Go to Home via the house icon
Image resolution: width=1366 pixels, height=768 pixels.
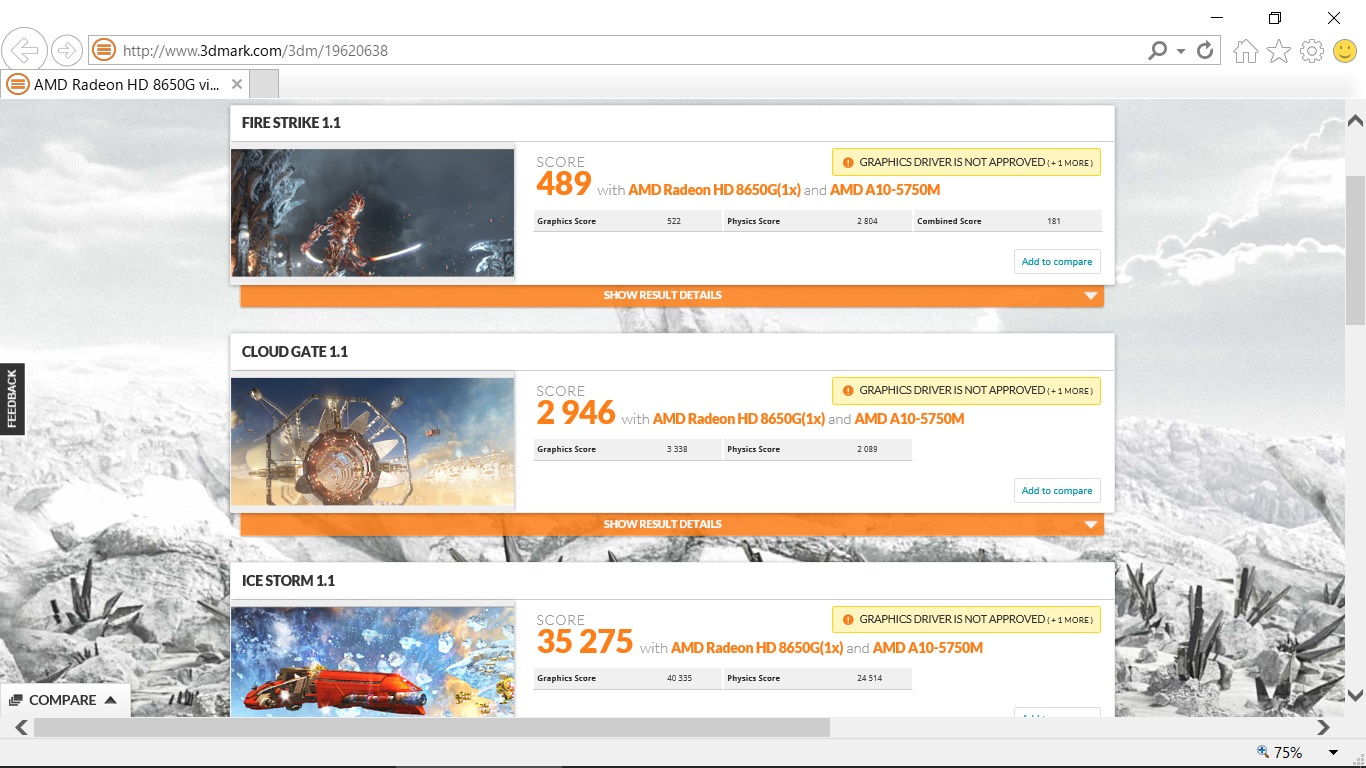click(1246, 51)
